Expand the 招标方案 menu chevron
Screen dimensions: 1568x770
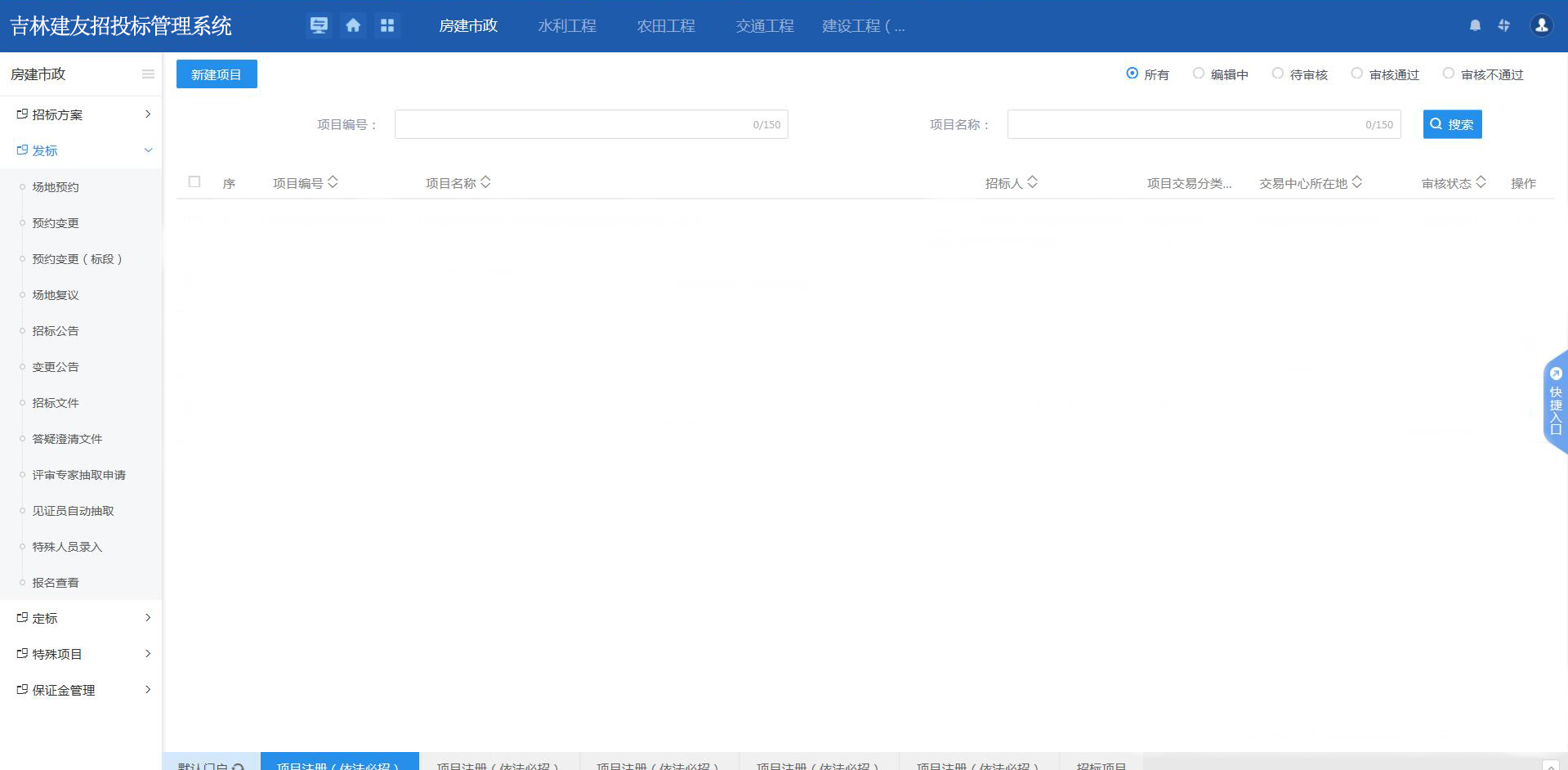coord(148,114)
